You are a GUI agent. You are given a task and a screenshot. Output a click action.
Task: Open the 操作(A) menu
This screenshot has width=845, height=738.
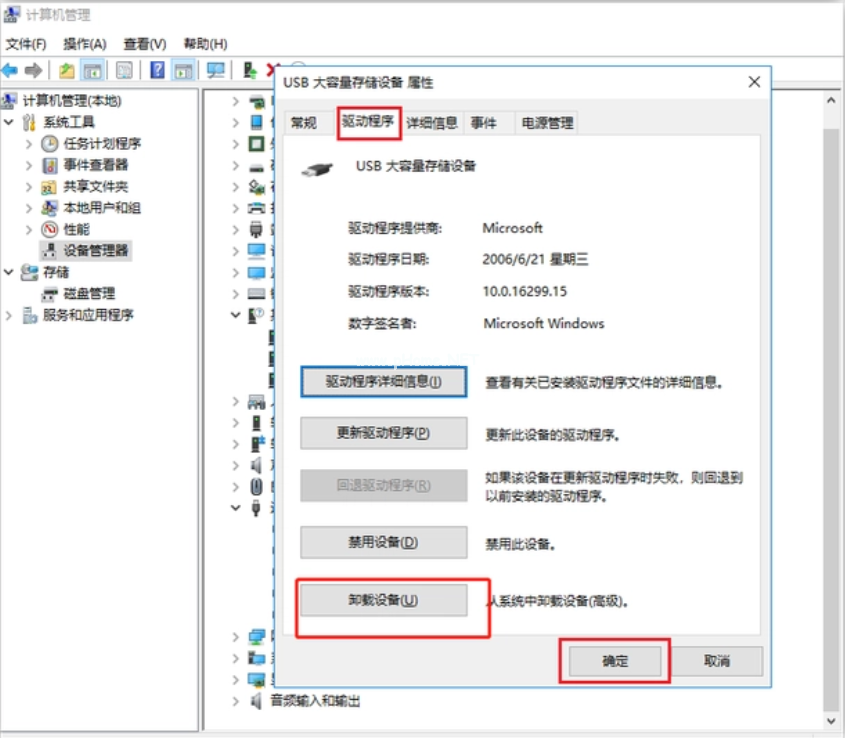(x=84, y=44)
